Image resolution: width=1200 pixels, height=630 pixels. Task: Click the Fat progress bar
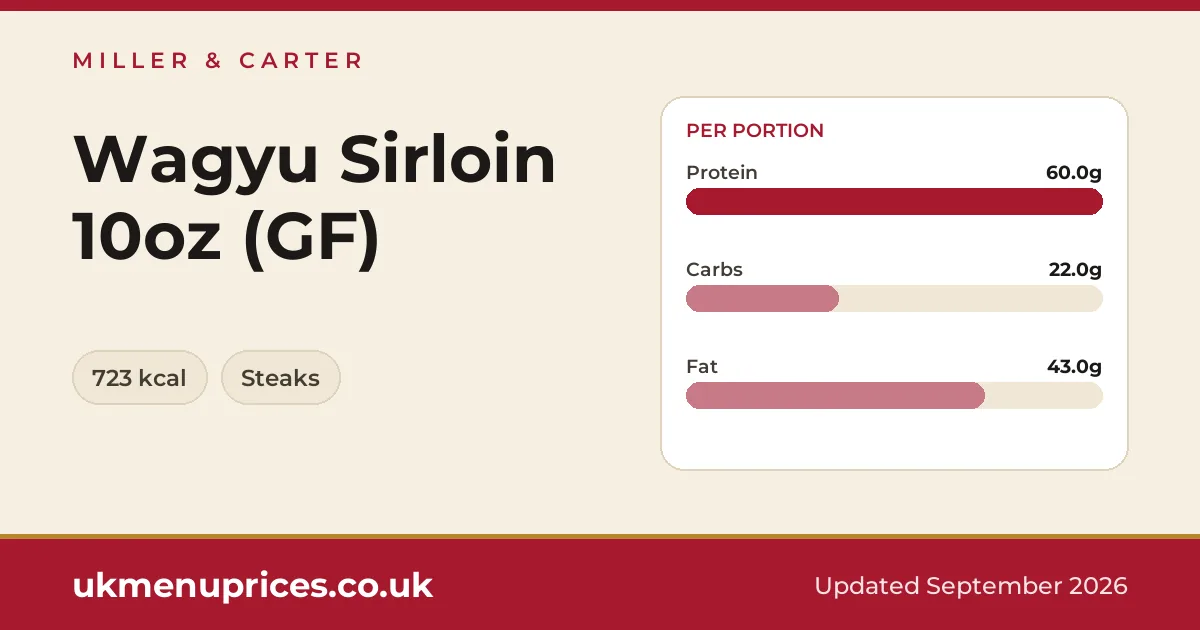click(x=894, y=395)
